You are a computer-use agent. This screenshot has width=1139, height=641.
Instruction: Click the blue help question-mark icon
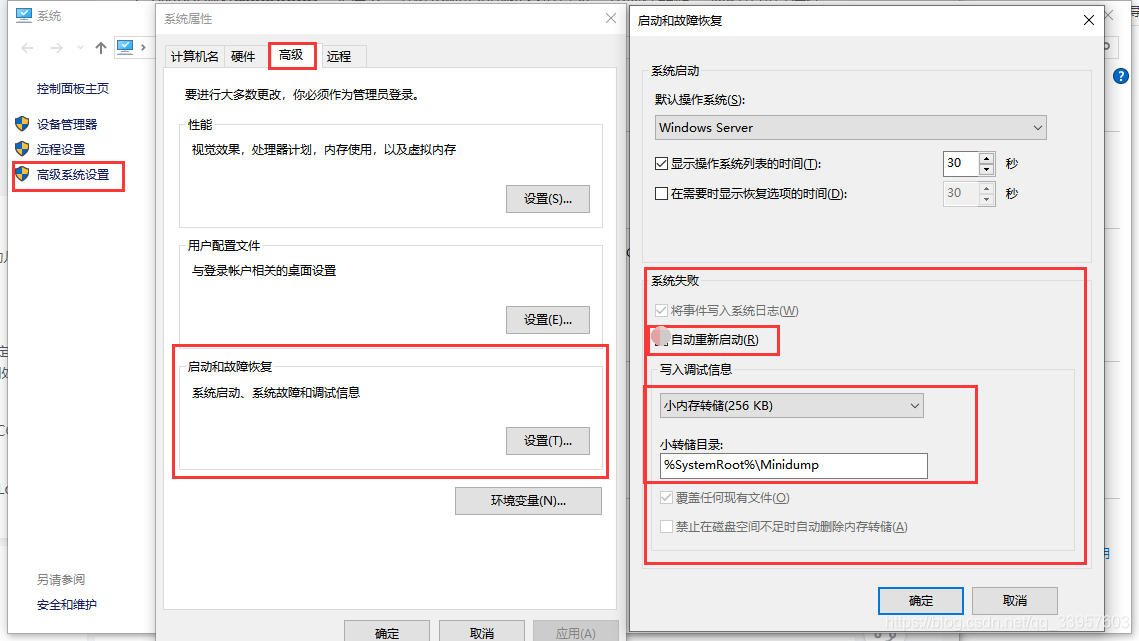click(x=1121, y=75)
